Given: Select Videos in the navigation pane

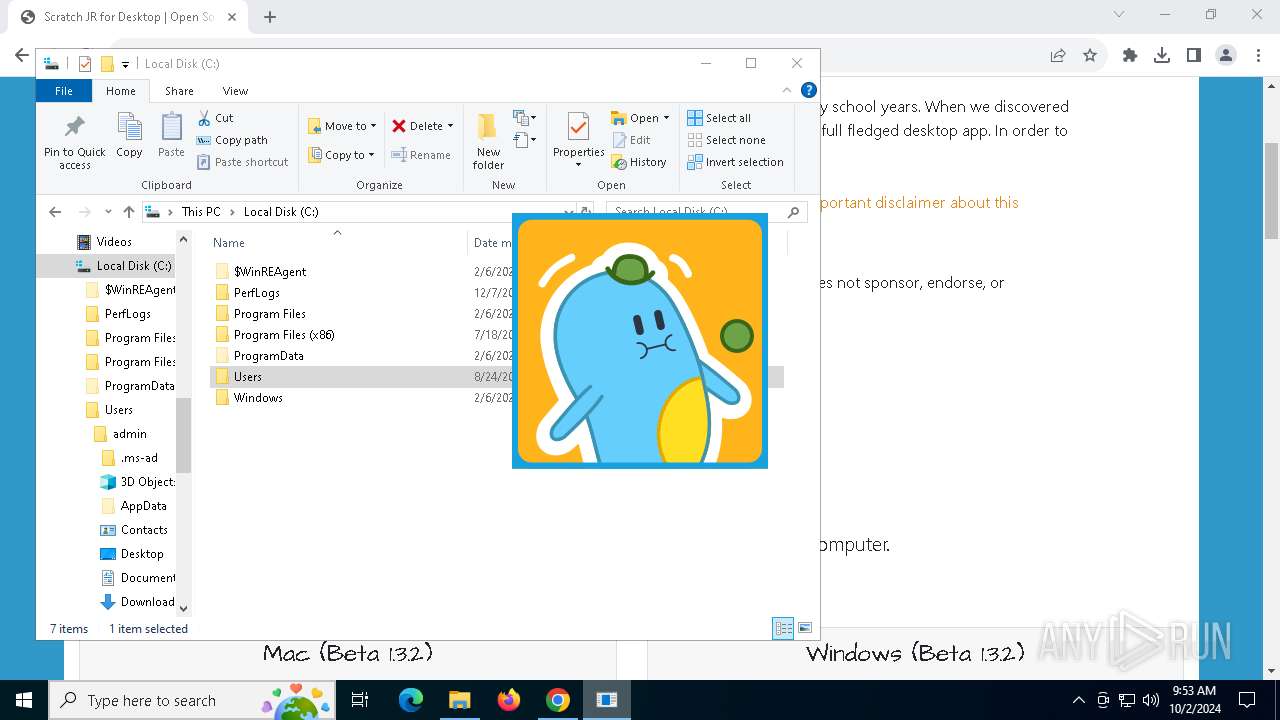Looking at the screenshot, I should tap(113, 242).
